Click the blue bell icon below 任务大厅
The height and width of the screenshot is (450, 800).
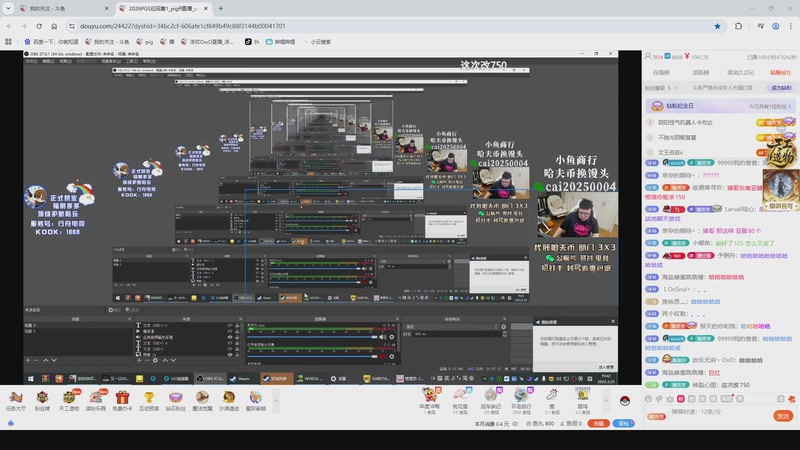[11, 423]
